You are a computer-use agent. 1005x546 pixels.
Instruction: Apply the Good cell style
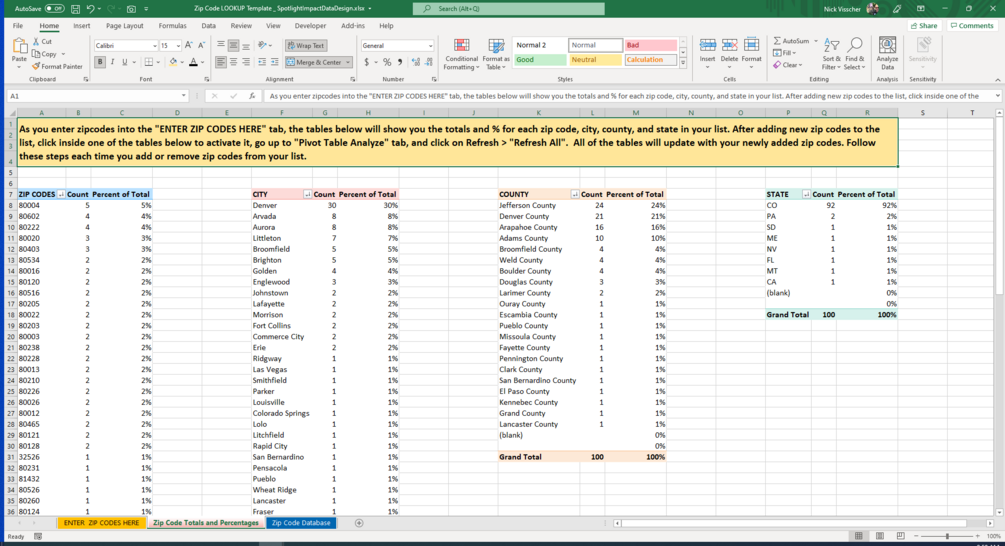coord(540,60)
